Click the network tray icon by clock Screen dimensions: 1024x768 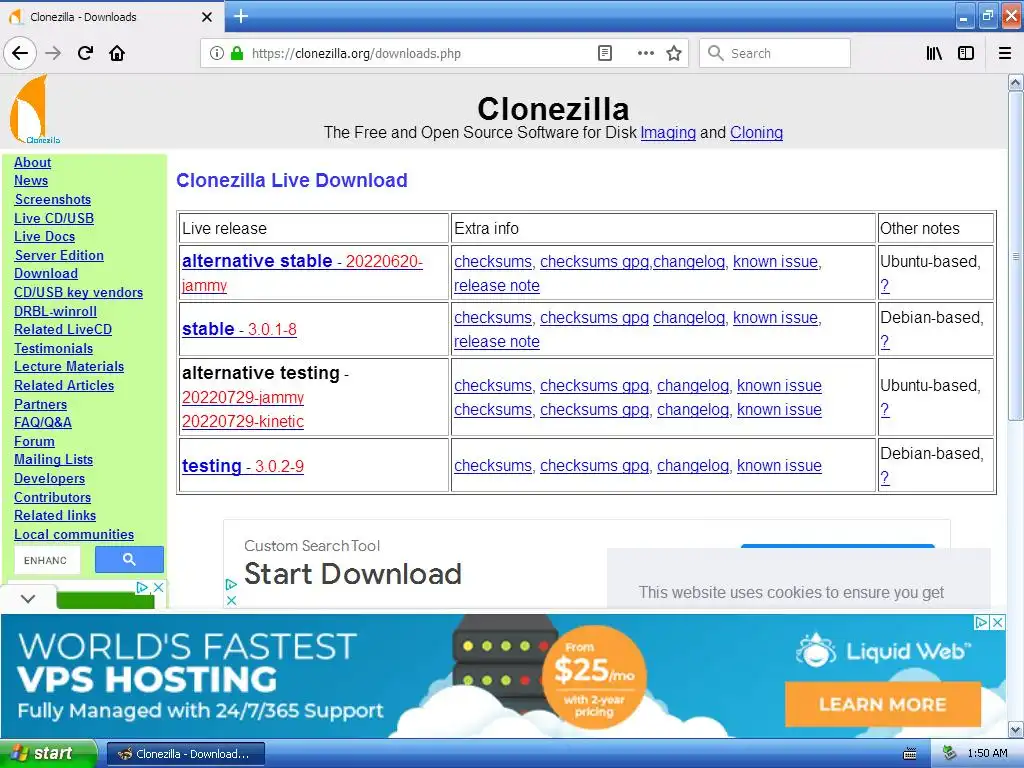point(950,754)
